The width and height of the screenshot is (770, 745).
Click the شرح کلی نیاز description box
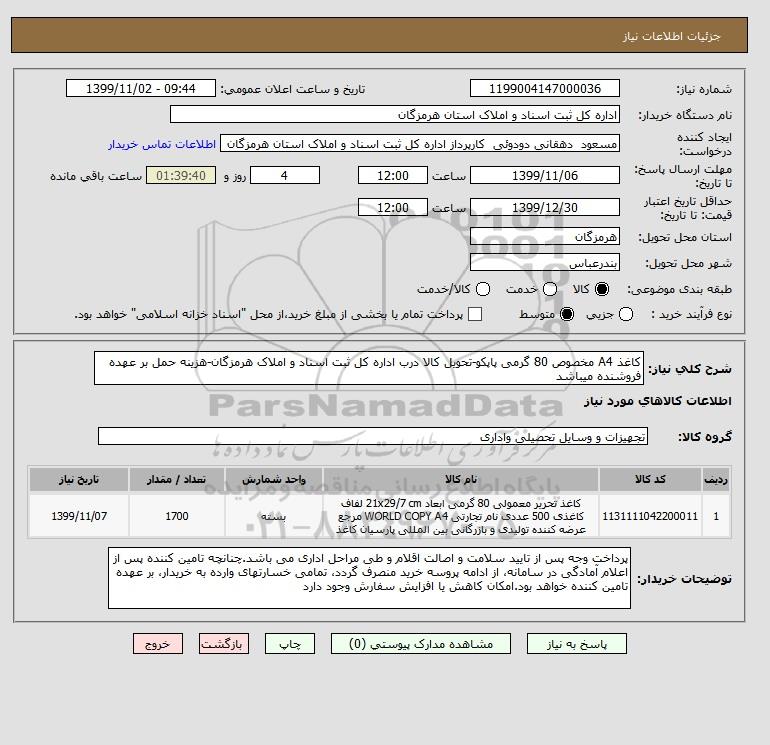[369, 368]
